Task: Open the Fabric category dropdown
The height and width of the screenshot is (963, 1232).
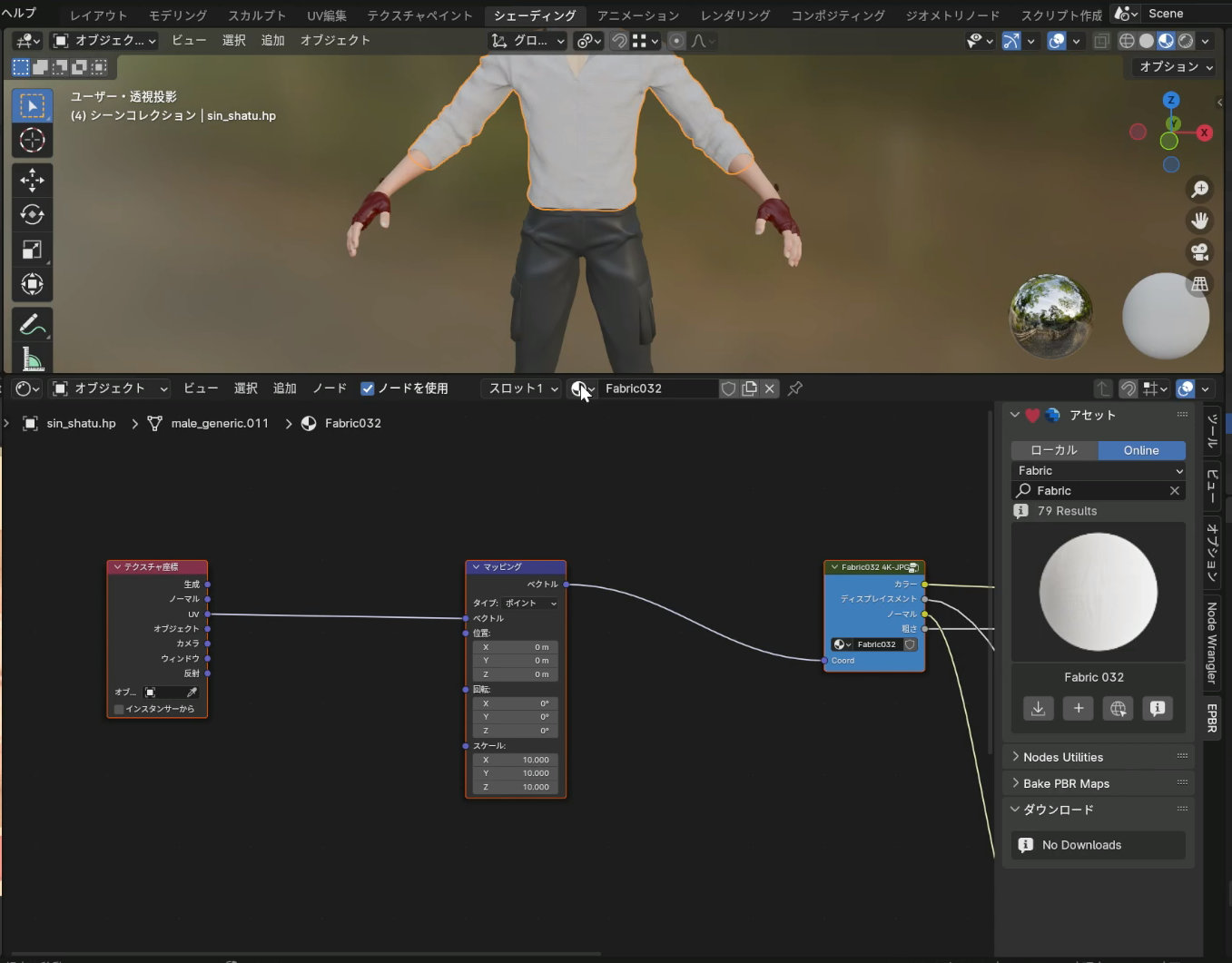Action: point(1099,470)
